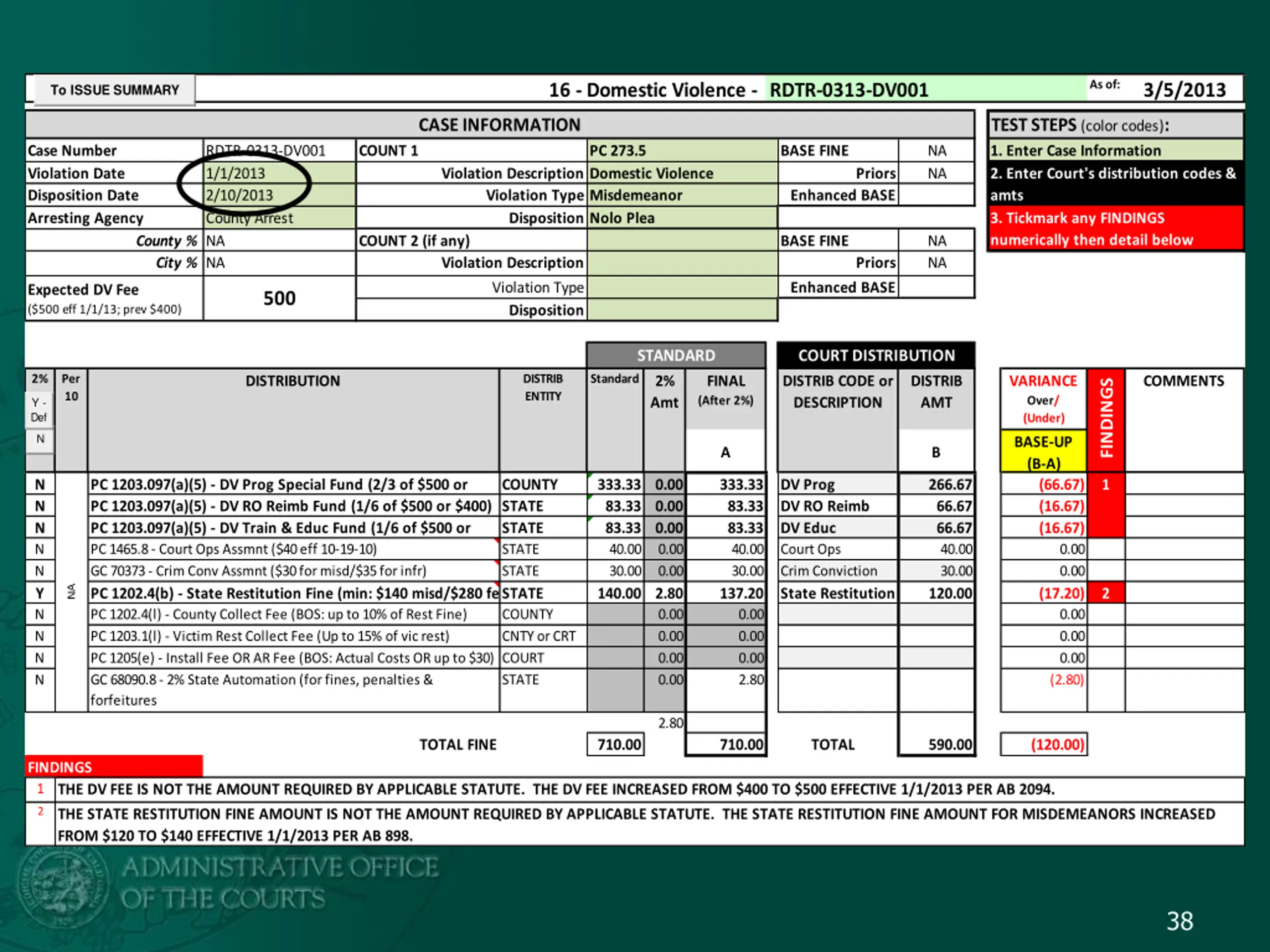
Task: Click the 3. Tickmark any FINDINGS step
Action: tap(1116, 229)
